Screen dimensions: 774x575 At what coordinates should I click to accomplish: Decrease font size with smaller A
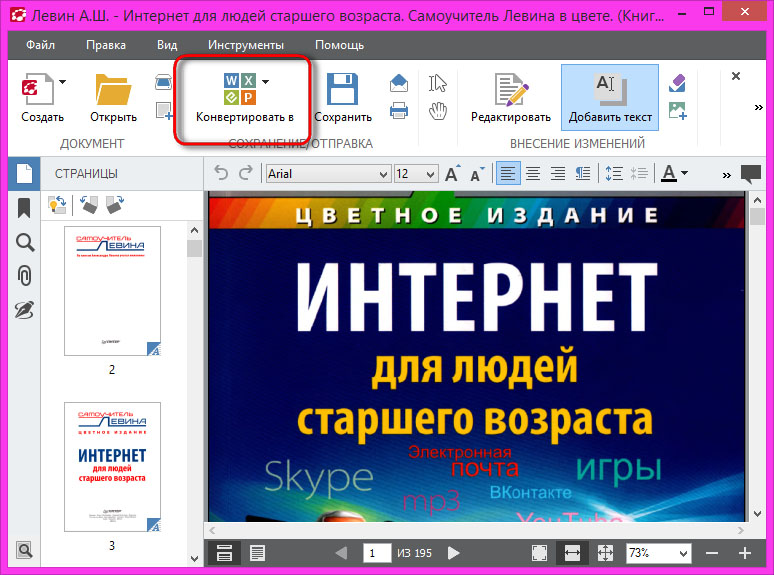coord(477,174)
